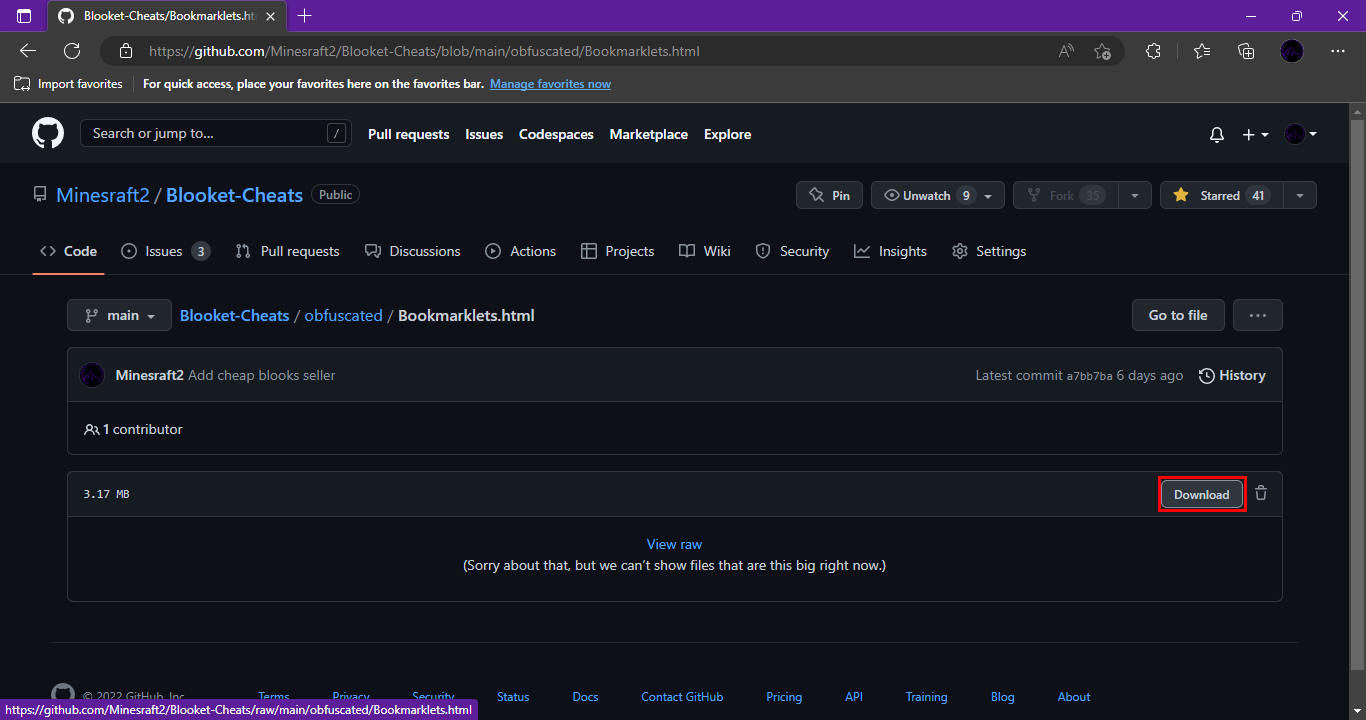Screen dimensions: 1366x720
Task: Open the user avatar menu in GitHub header
Action: pos(1300,134)
